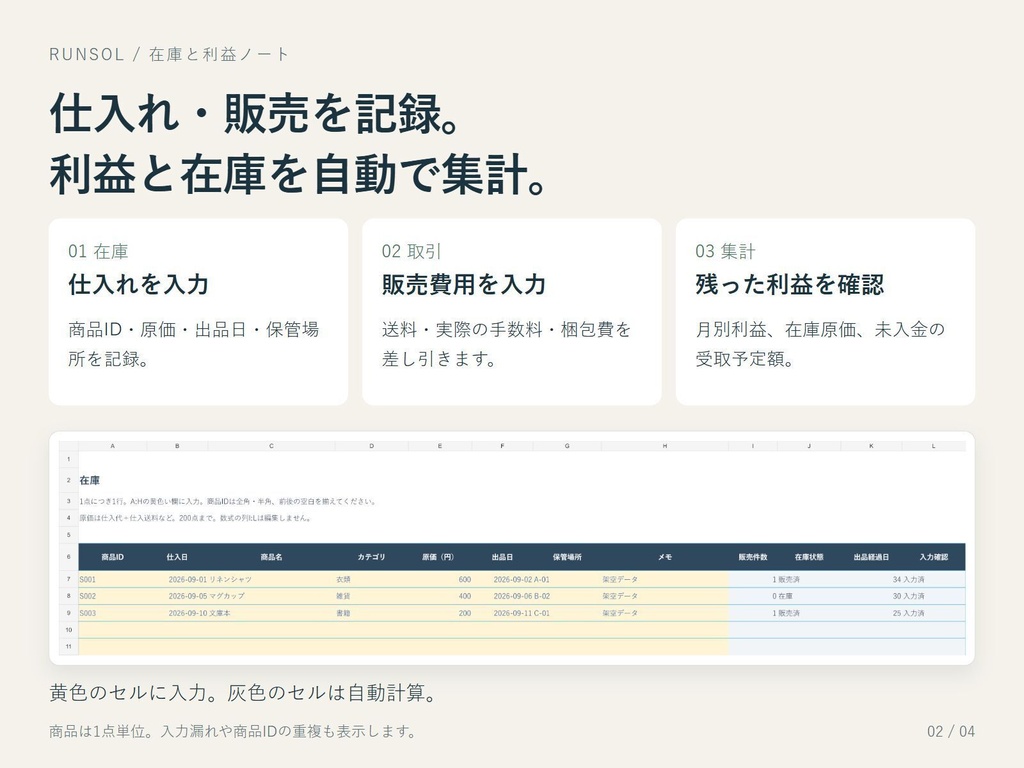This screenshot has height=768, width=1024.
Task: Click instruction line starting "原価は仕入代"
Action: [x=195, y=518]
